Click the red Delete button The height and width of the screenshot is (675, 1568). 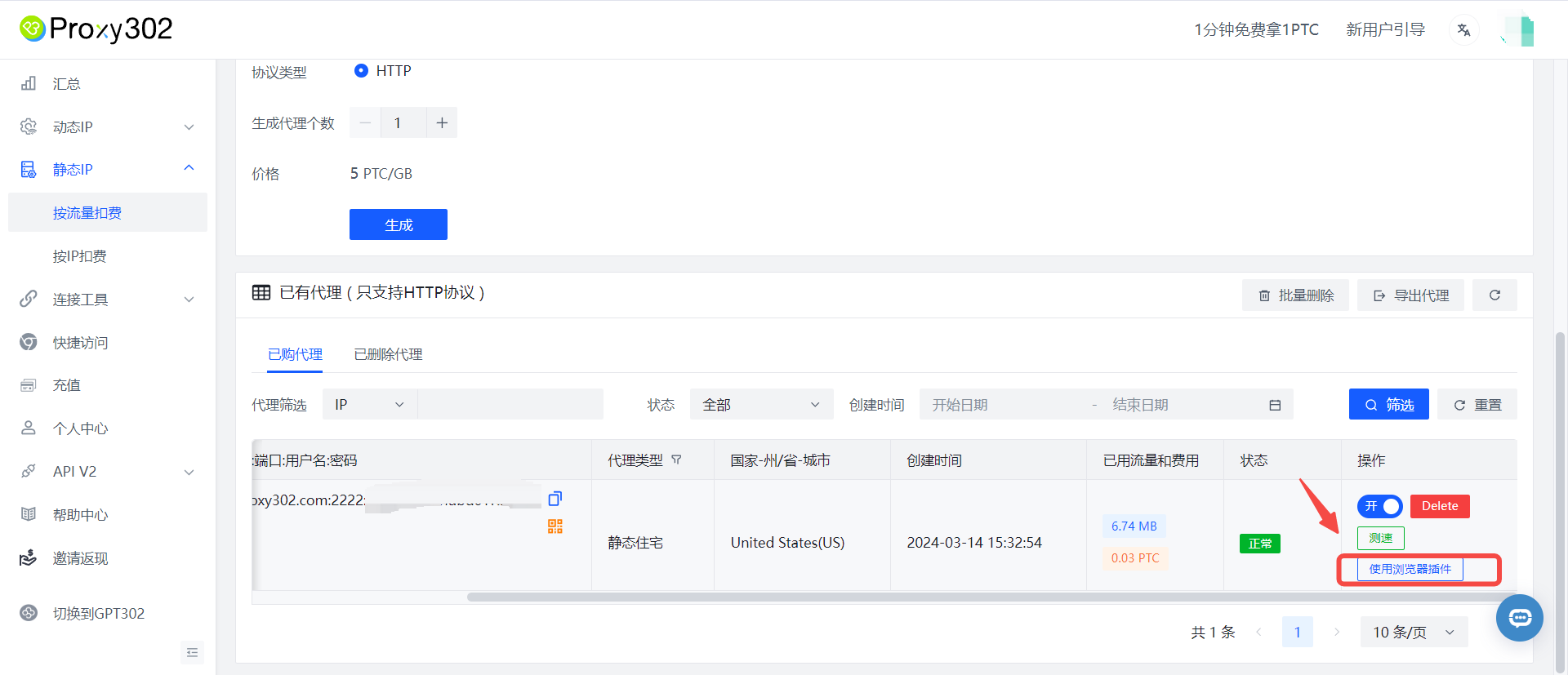coord(1440,506)
